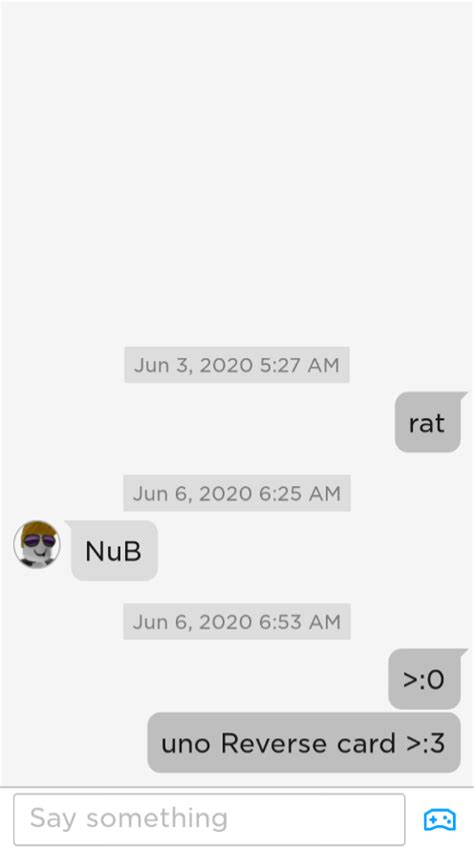Tap the sunglasses avatar profile picture
This screenshot has height=852, width=474.
[x=37, y=544]
